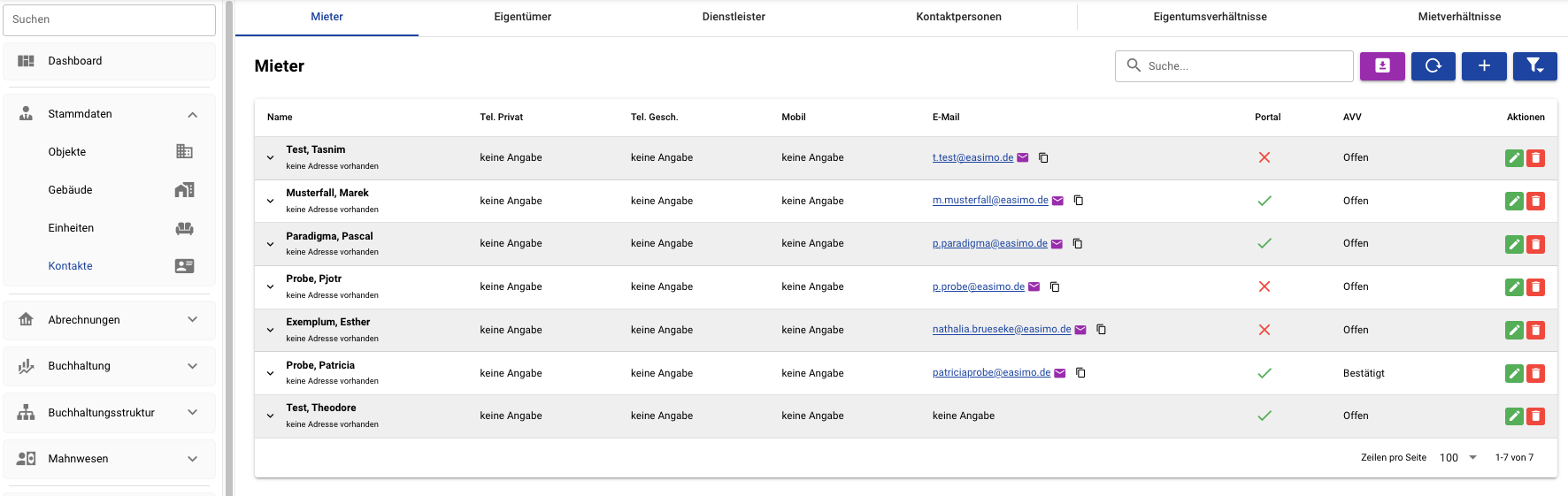Collapse the Stammdaten sidebar section
Viewport: 1568px width, 496px height.
(192, 114)
